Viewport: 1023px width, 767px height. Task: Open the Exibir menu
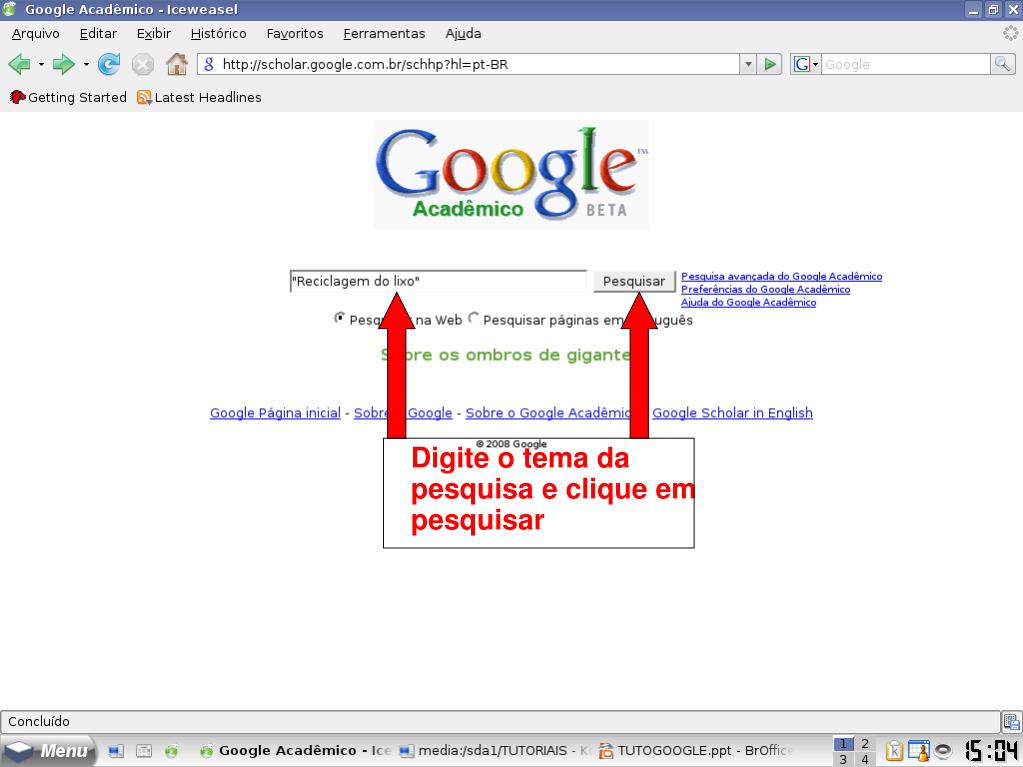tap(154, 33)
